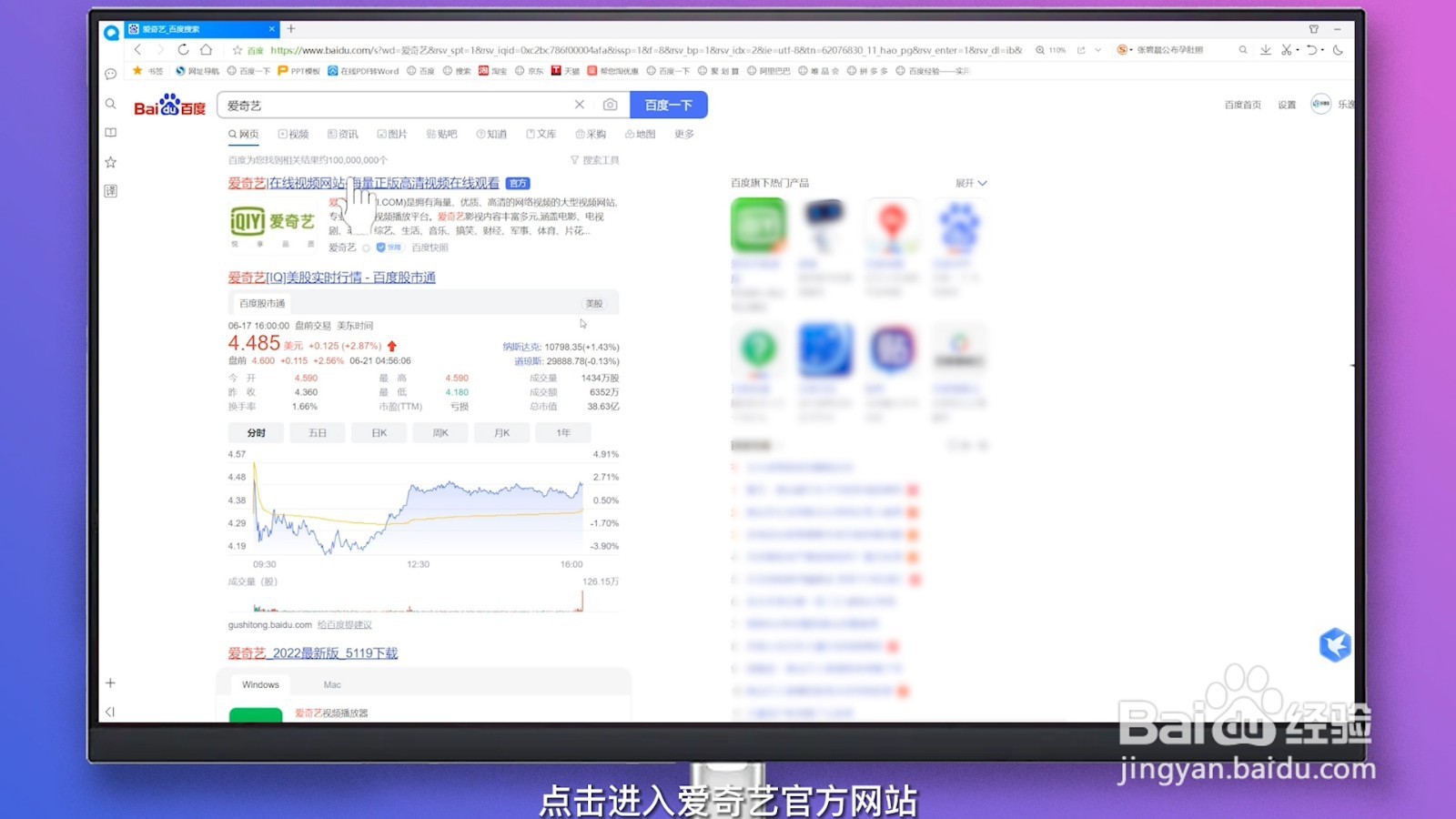Click the undo closed-tab arrow icon

tap(1311, 50)
